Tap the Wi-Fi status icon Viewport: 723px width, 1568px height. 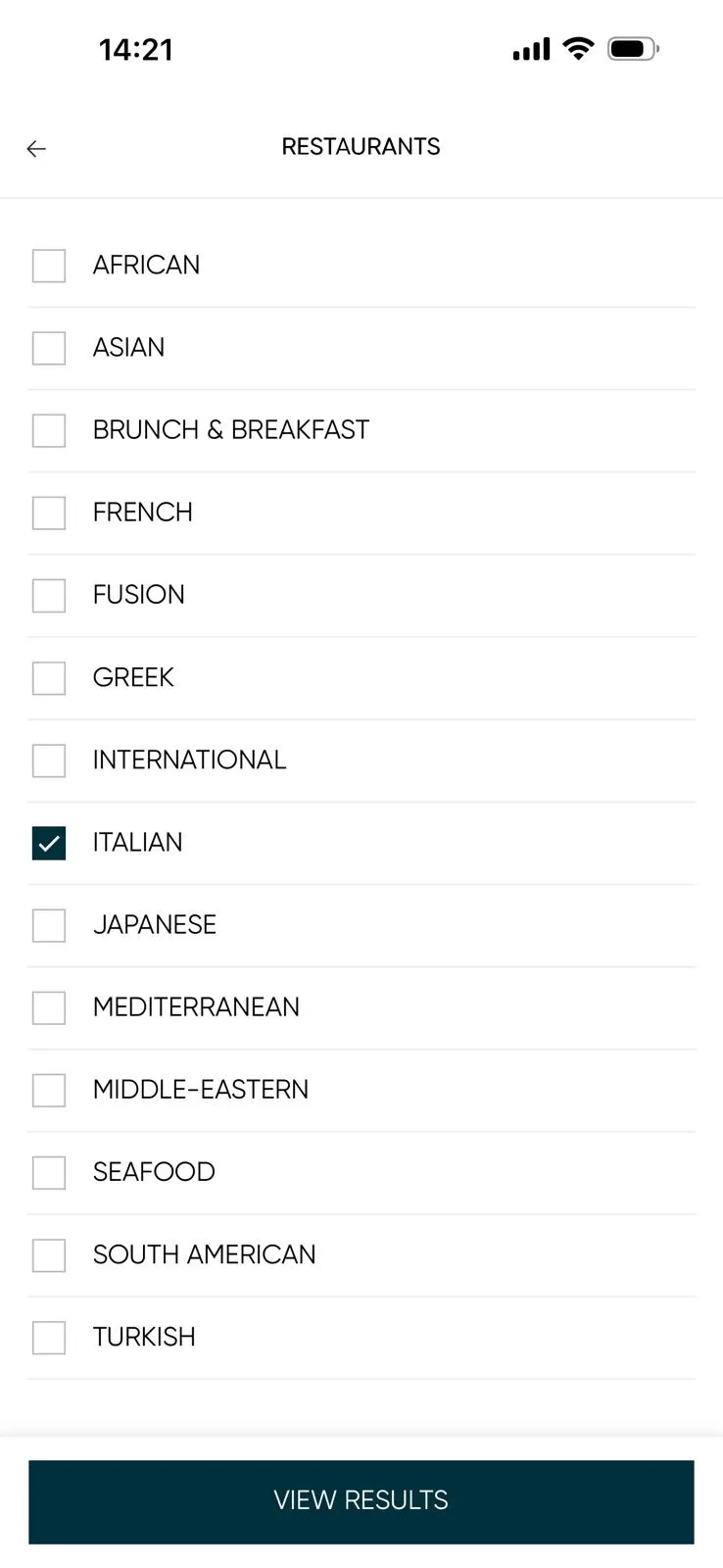pos(579,49)
